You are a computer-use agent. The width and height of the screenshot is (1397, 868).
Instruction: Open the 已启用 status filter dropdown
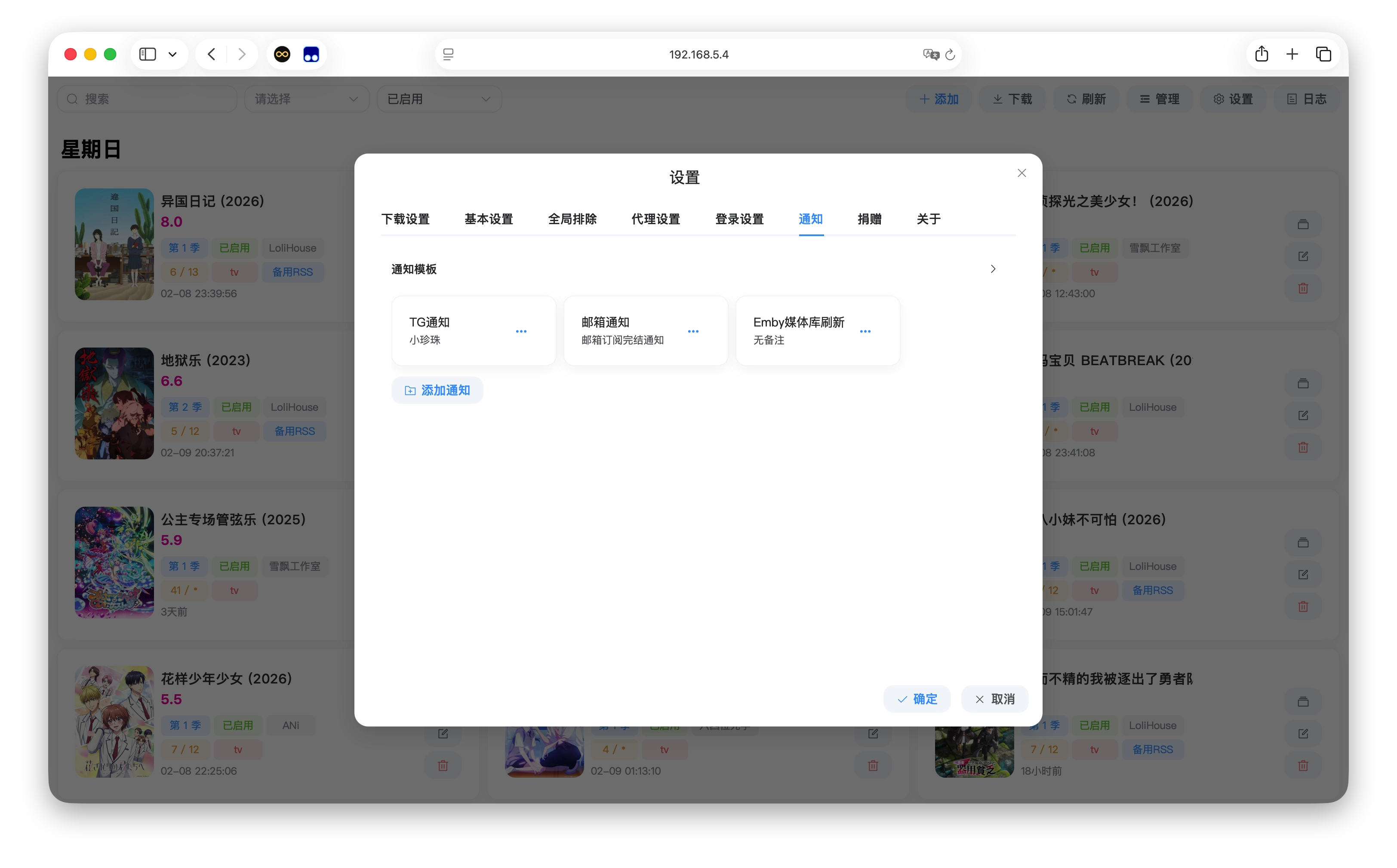point(439,98)
